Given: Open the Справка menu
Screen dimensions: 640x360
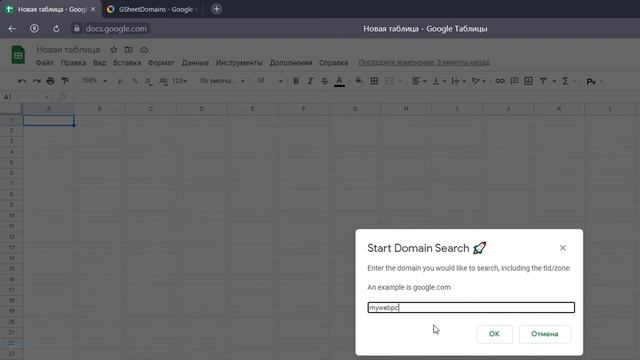Looking at the screenshot, I should point(333,62).
